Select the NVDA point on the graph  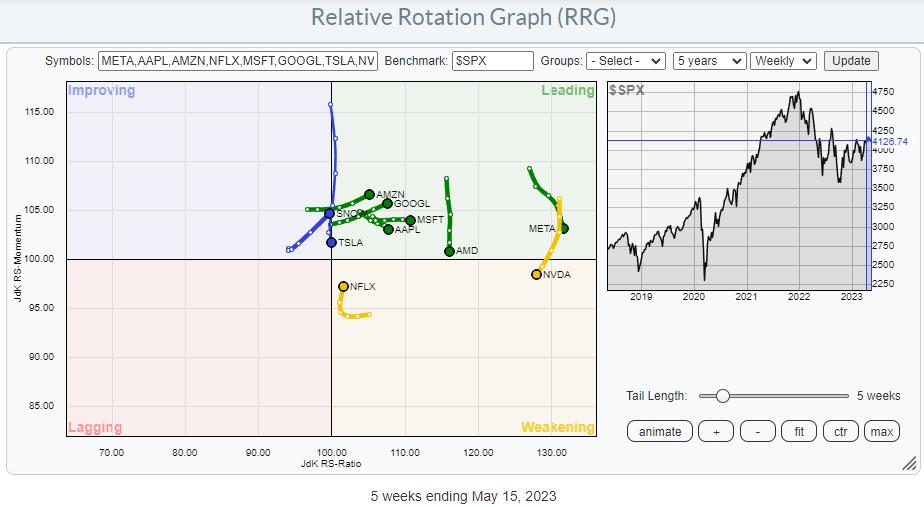click(x=537, y=274)
